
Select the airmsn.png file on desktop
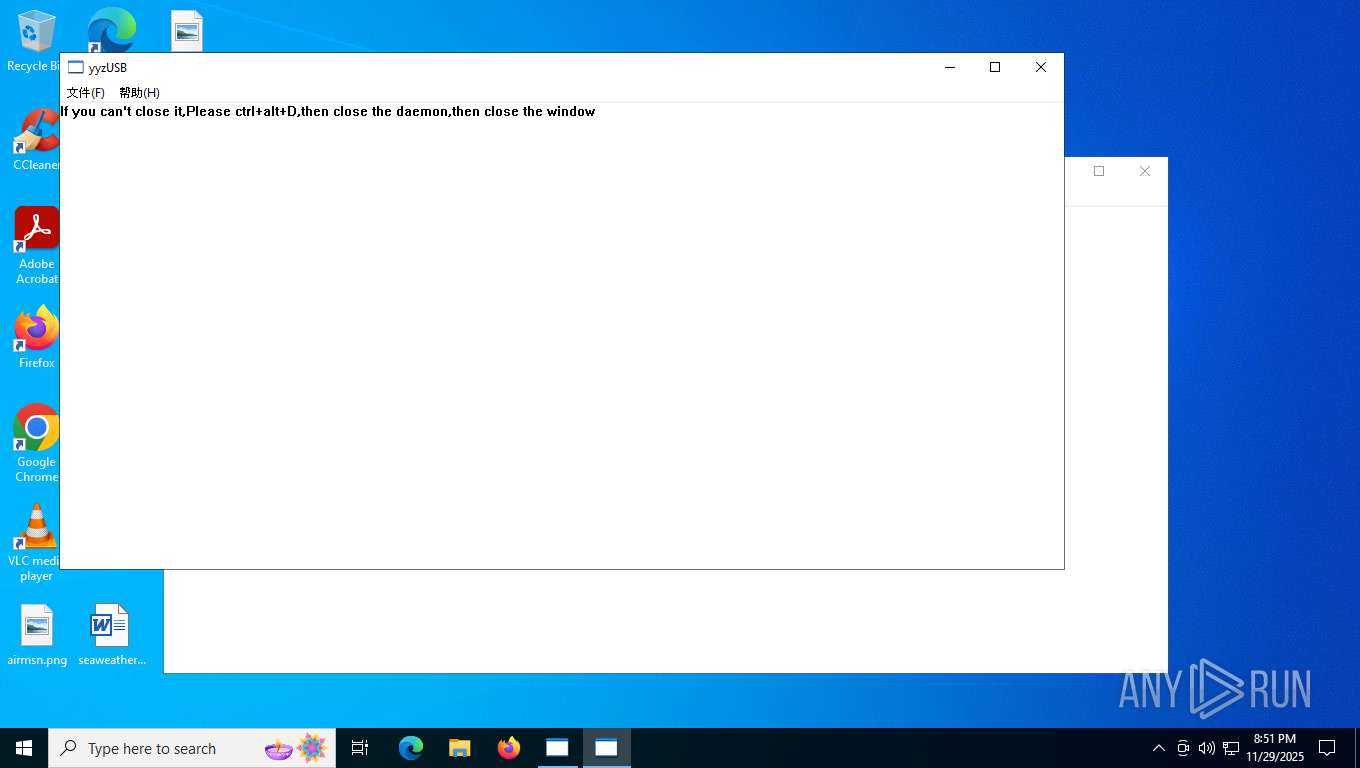37,635
